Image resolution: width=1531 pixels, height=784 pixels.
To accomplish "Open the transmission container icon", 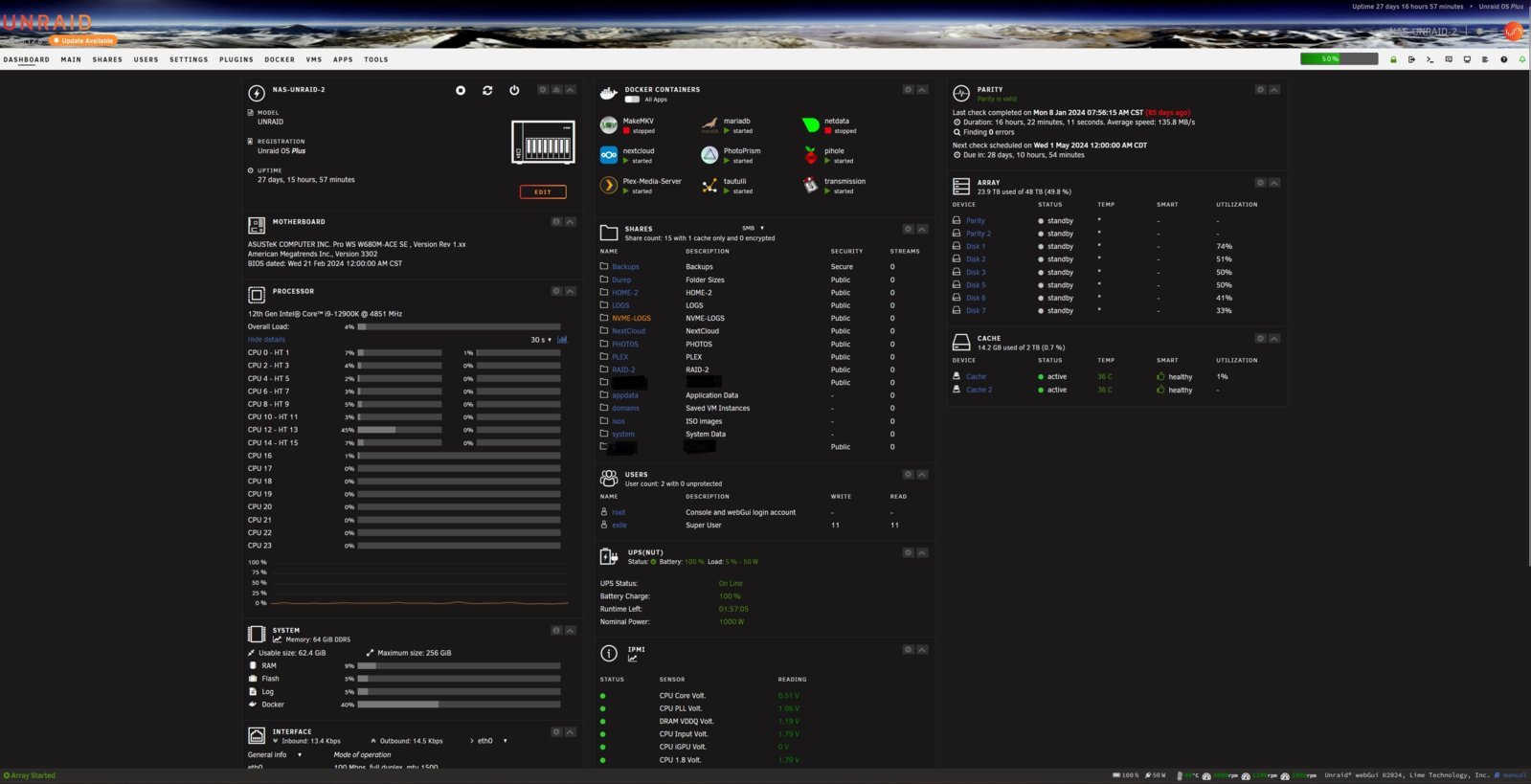I will pyautogui.click(x=810, y=185).
